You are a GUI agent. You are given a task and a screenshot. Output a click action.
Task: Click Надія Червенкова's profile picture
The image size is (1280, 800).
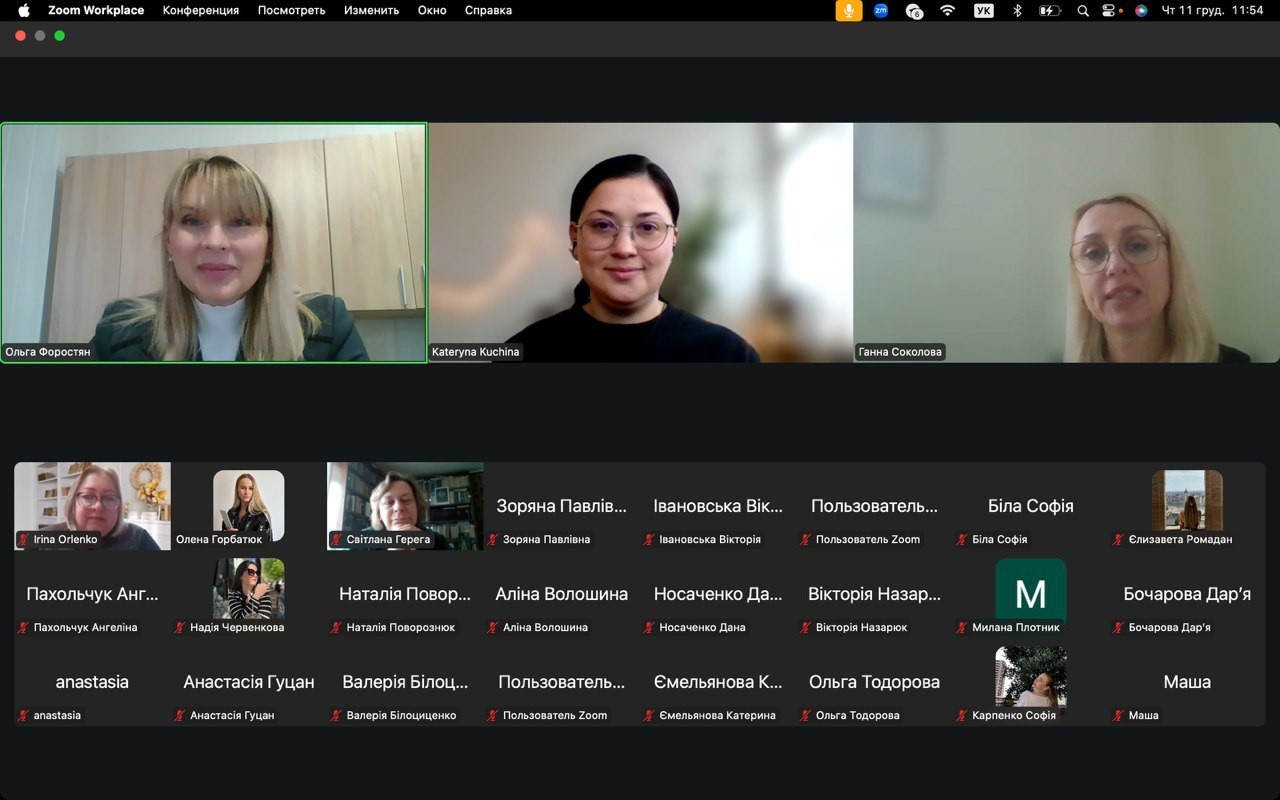[x=249, y=588]
